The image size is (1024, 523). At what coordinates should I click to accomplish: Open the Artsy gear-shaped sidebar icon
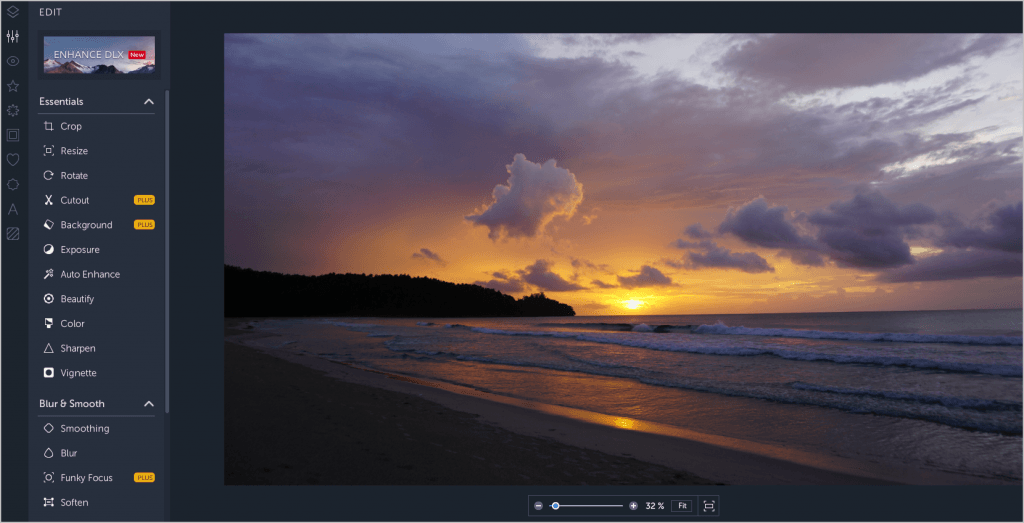coord(12,110)
